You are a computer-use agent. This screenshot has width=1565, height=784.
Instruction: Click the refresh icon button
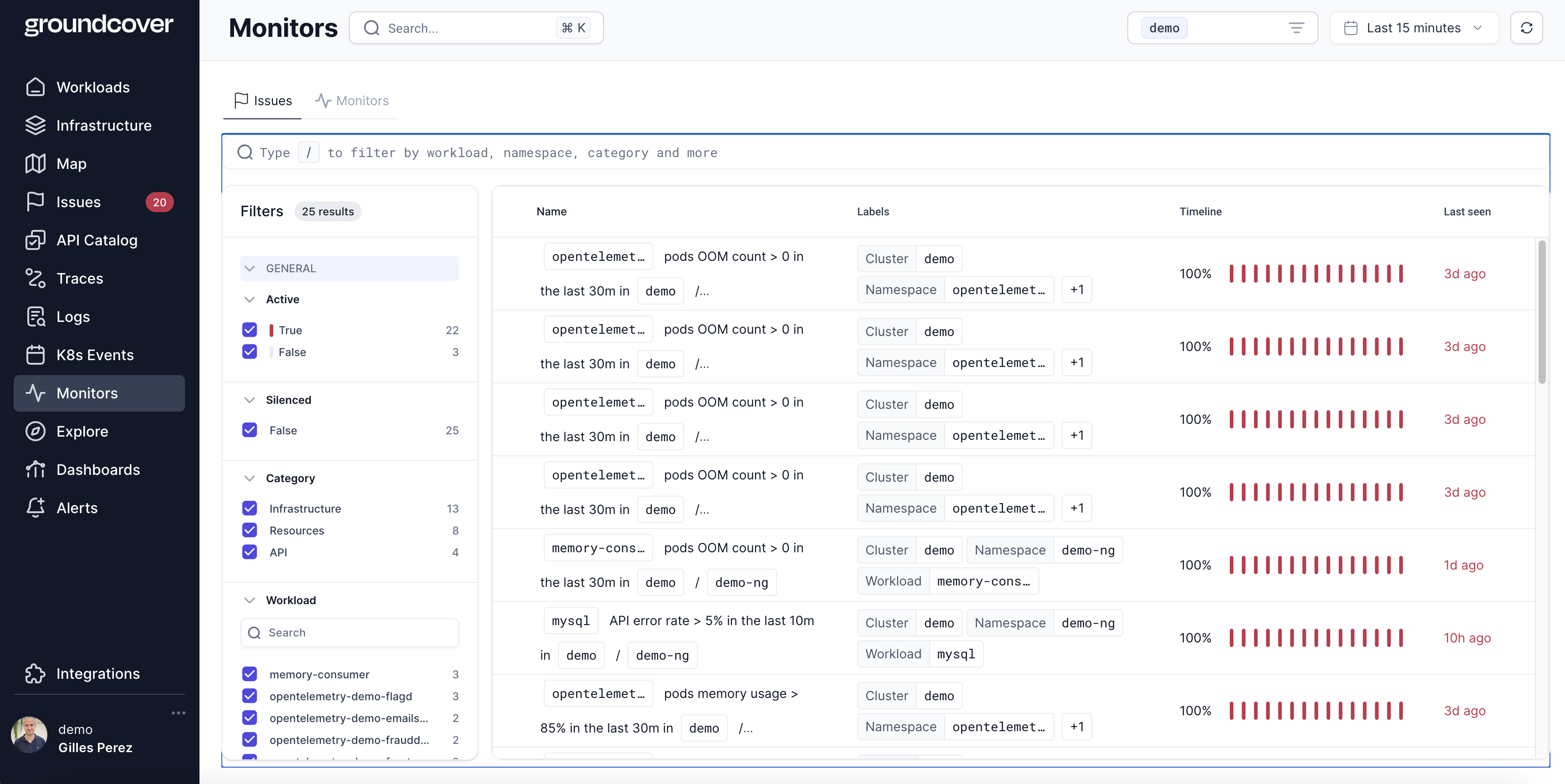(x=1526, y=28)
